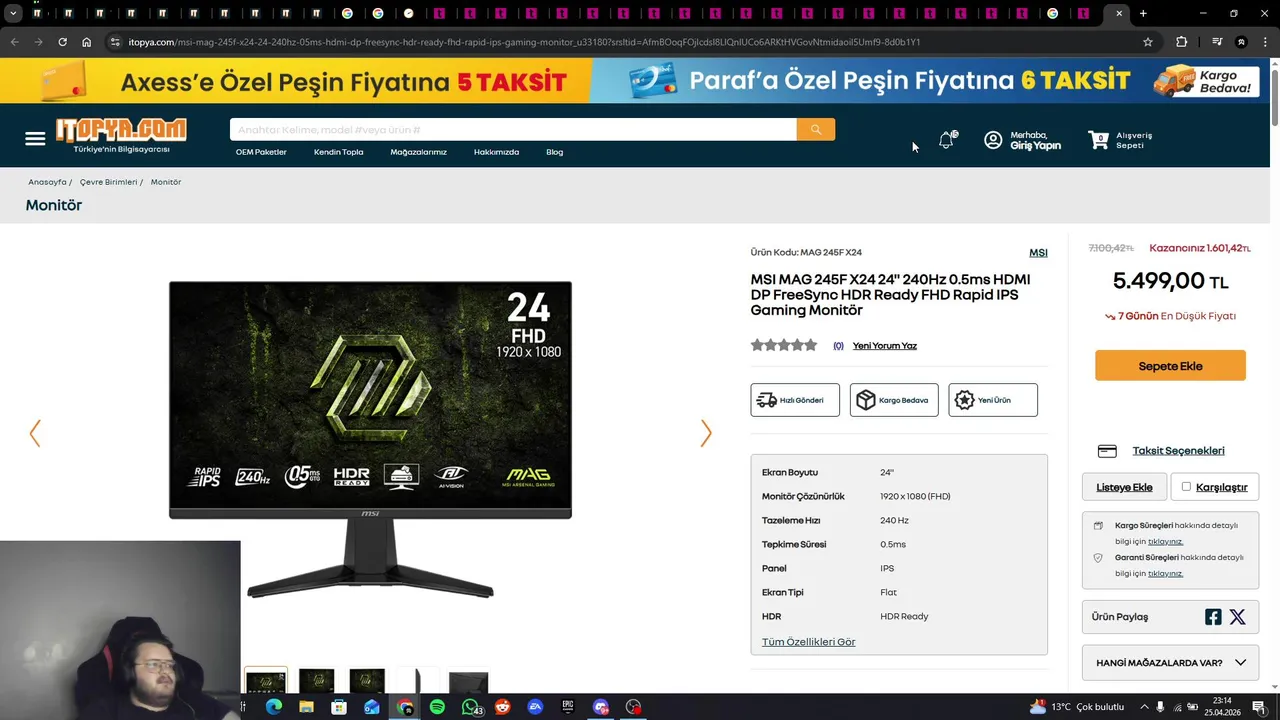
Task: Click the browser home button
Action: 87,42
